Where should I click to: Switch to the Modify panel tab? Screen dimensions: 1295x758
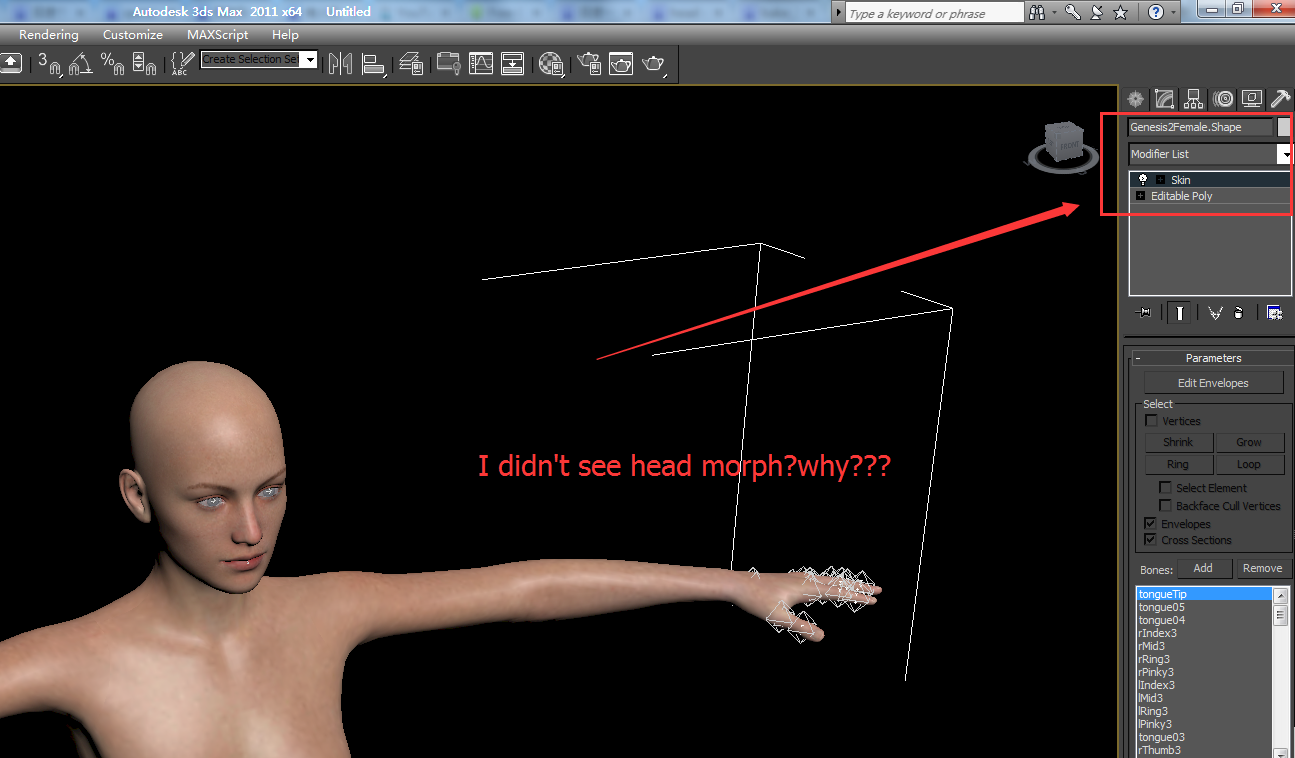(1164, 98)
